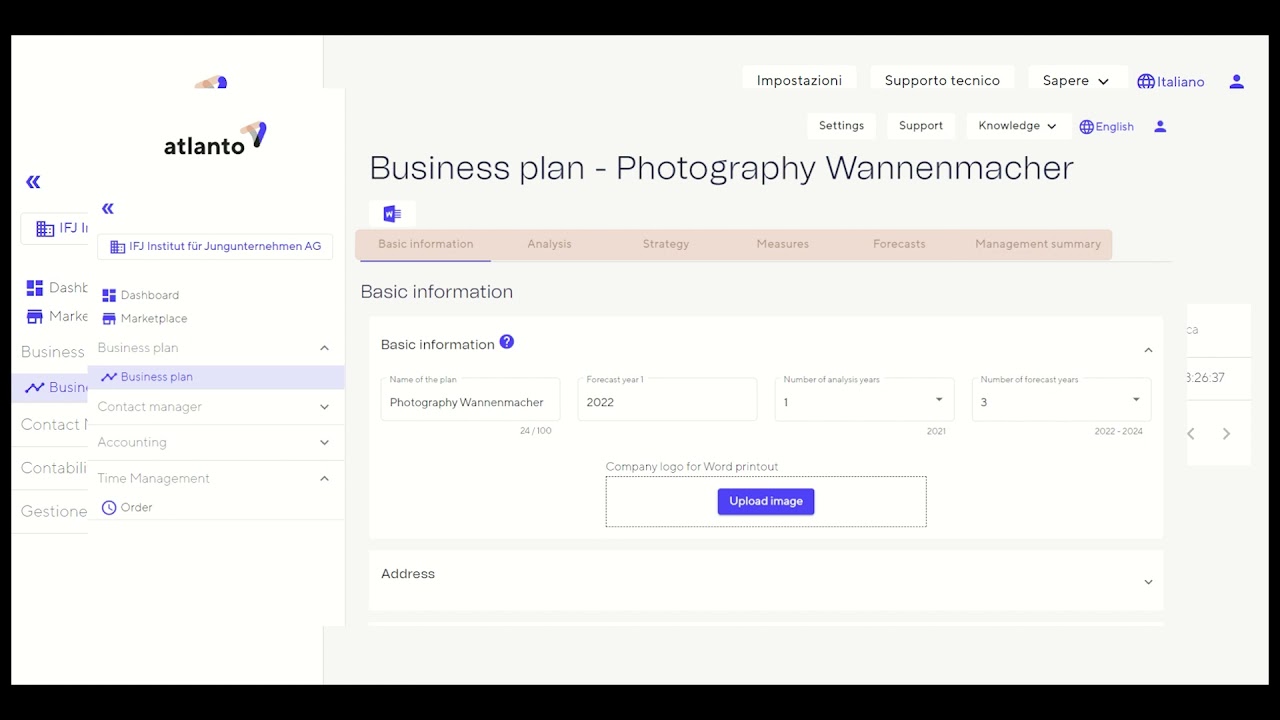Viewport: 1280px width, 720px height.
Task: Open the Support link
Action: pyautogui.click(x=920, y=125)
